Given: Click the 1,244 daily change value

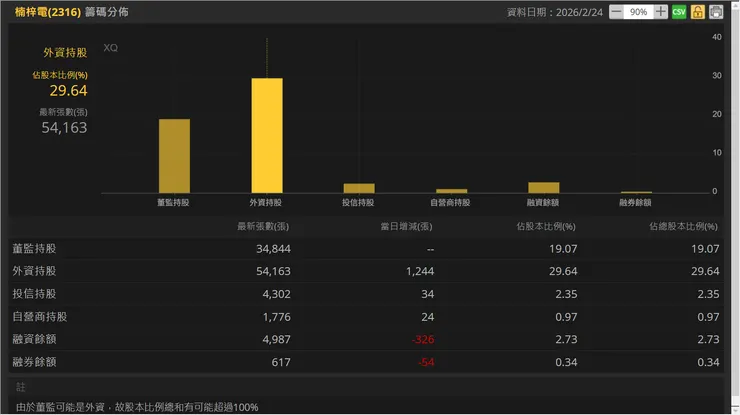Looking at the screenshot, I should (420, 271).
